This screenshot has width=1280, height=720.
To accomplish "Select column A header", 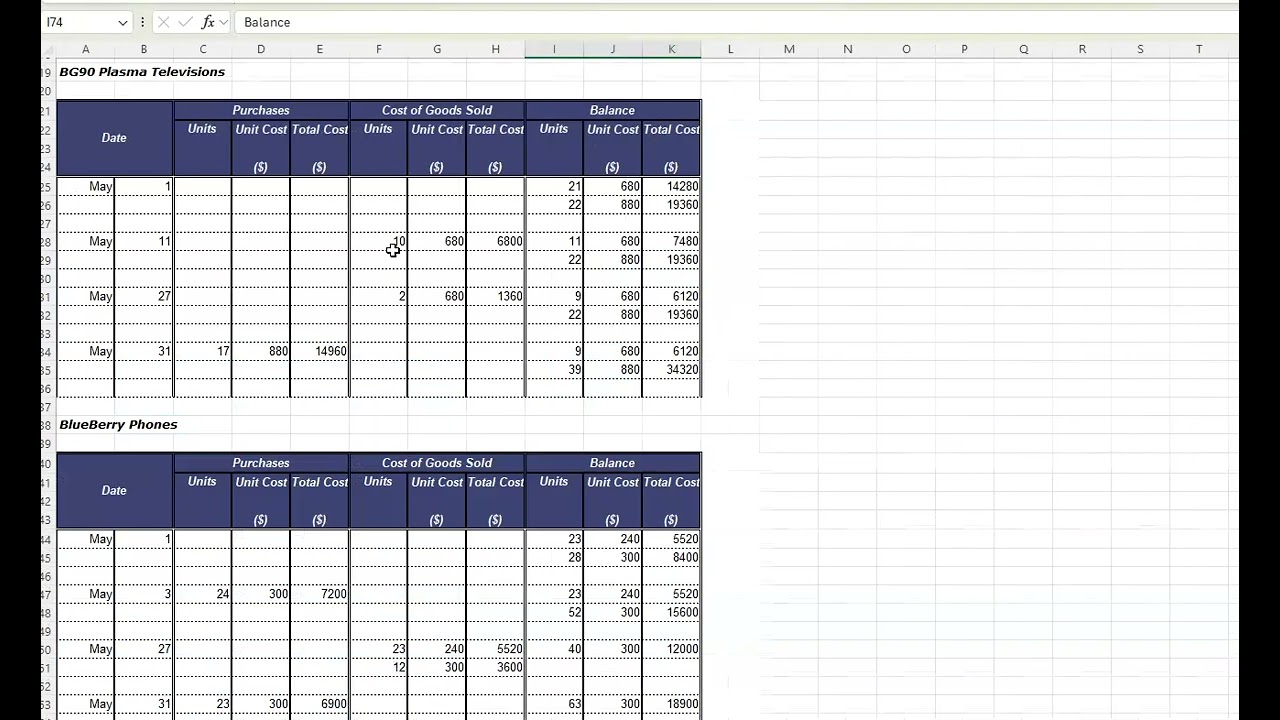I will click(x=85, y=49).
